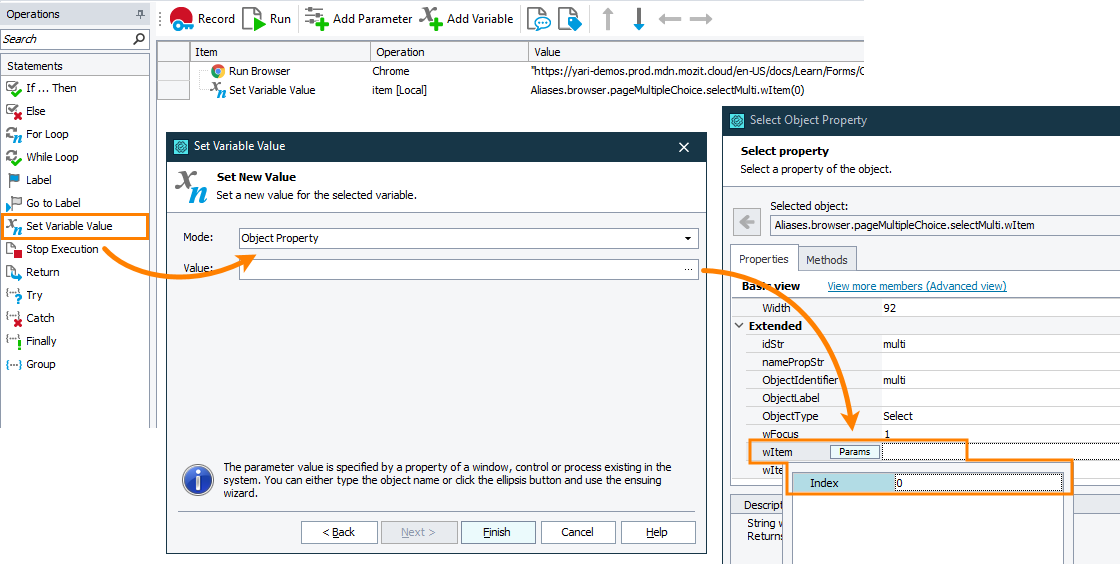
Task: Open the Mode dropdown
Action: 688,239
